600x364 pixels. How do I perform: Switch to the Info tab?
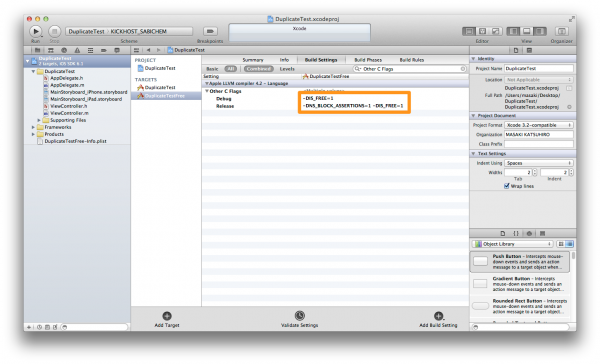pos(284,60)
